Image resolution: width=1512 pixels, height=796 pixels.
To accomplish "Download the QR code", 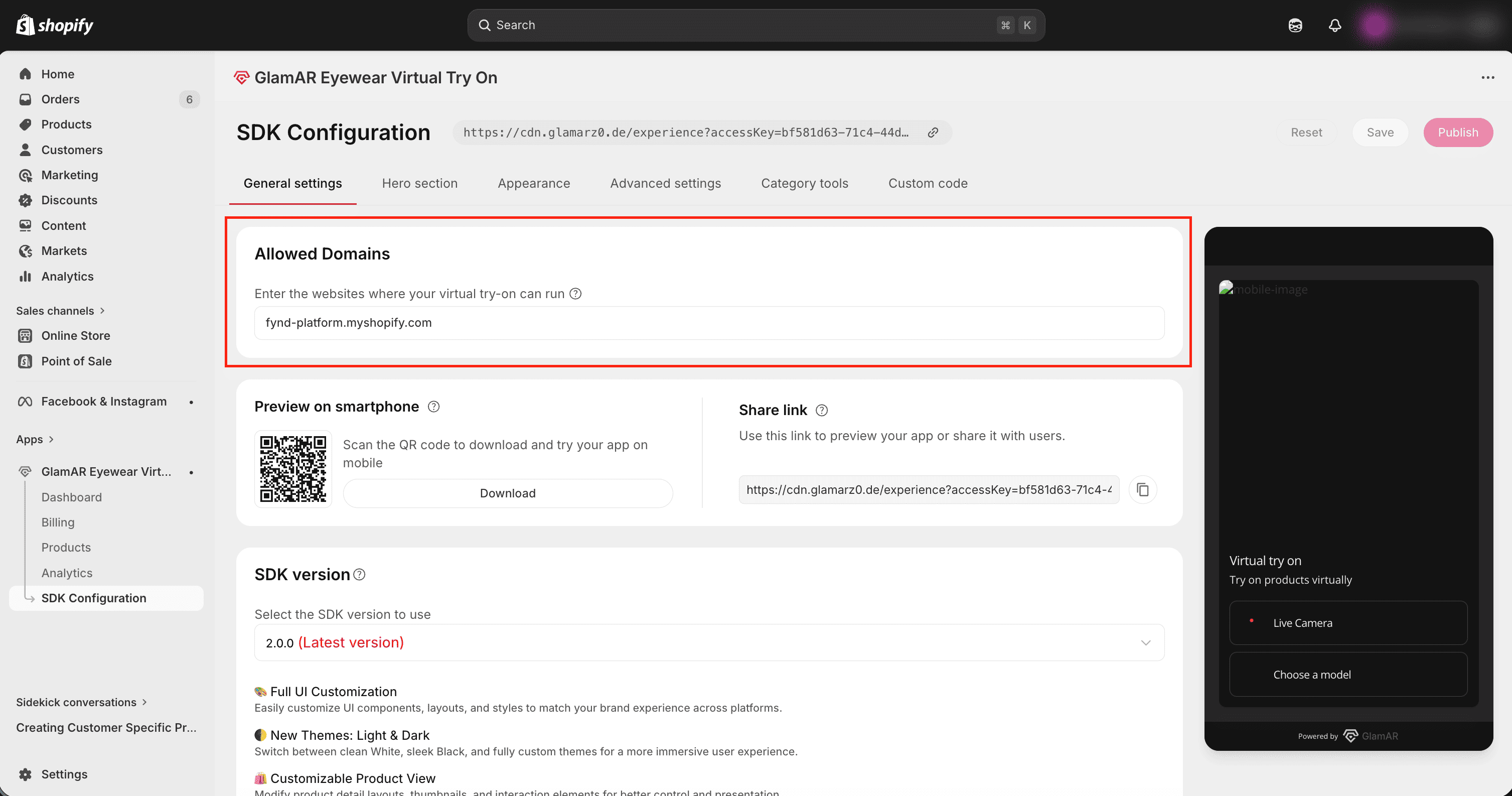I will [507, 493].
